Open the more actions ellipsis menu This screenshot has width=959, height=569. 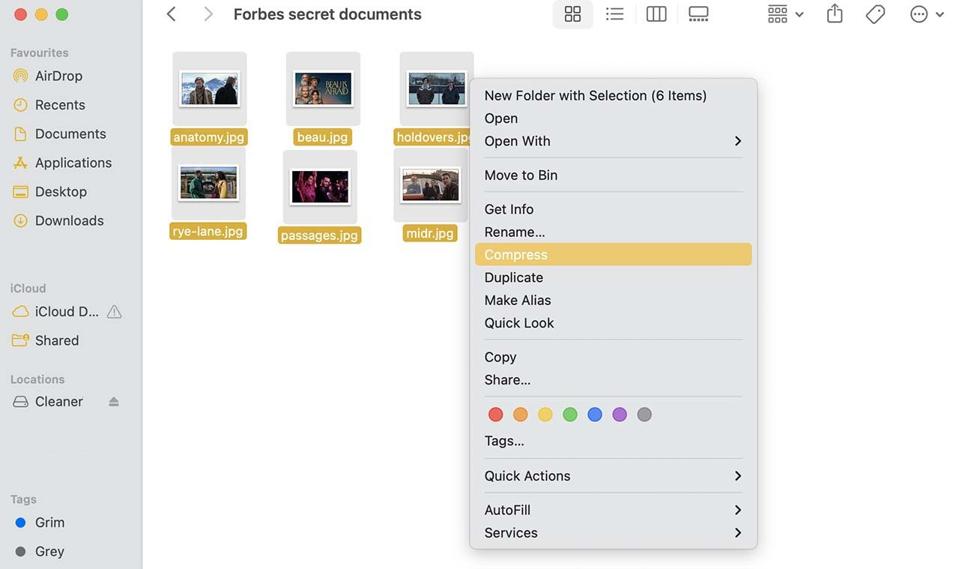point(926,14)
